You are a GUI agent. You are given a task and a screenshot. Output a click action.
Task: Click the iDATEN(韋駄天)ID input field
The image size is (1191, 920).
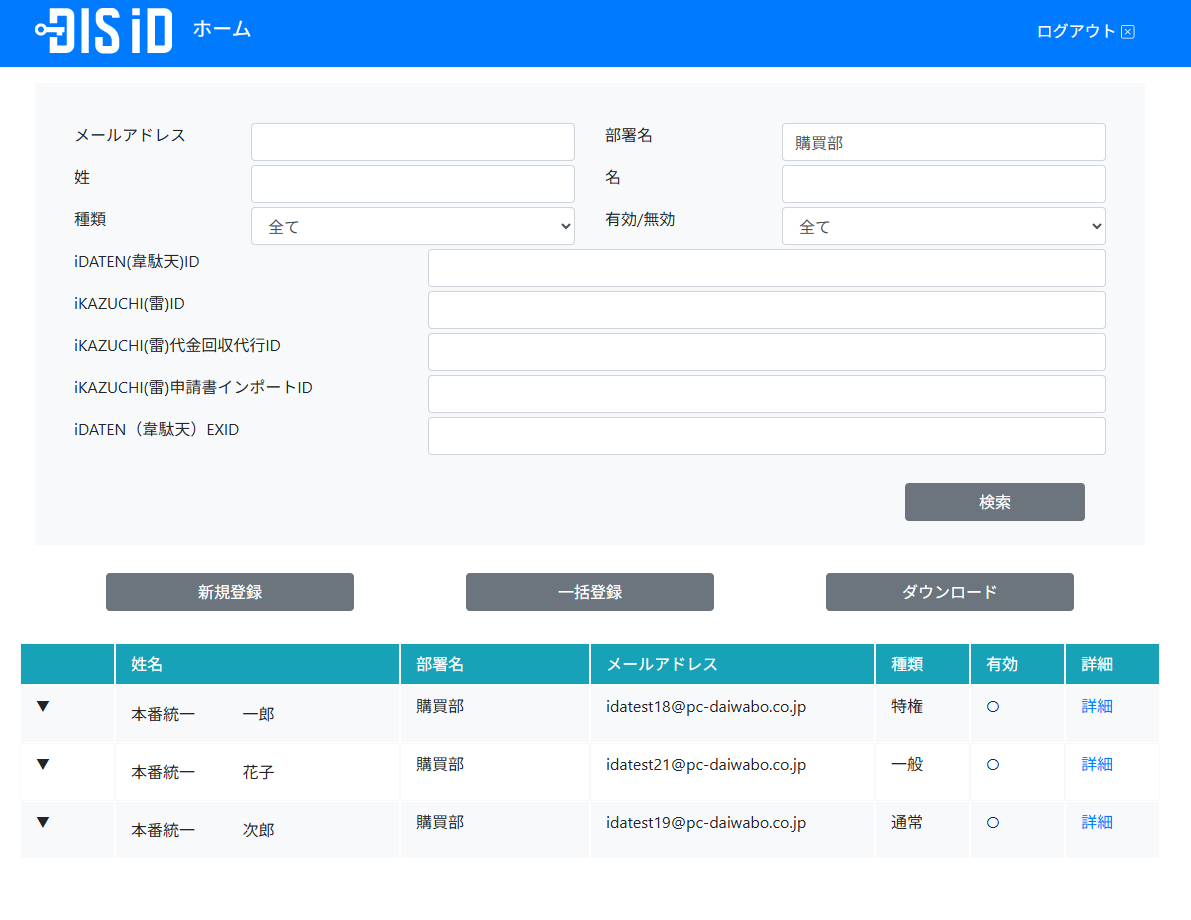[766, 268]
